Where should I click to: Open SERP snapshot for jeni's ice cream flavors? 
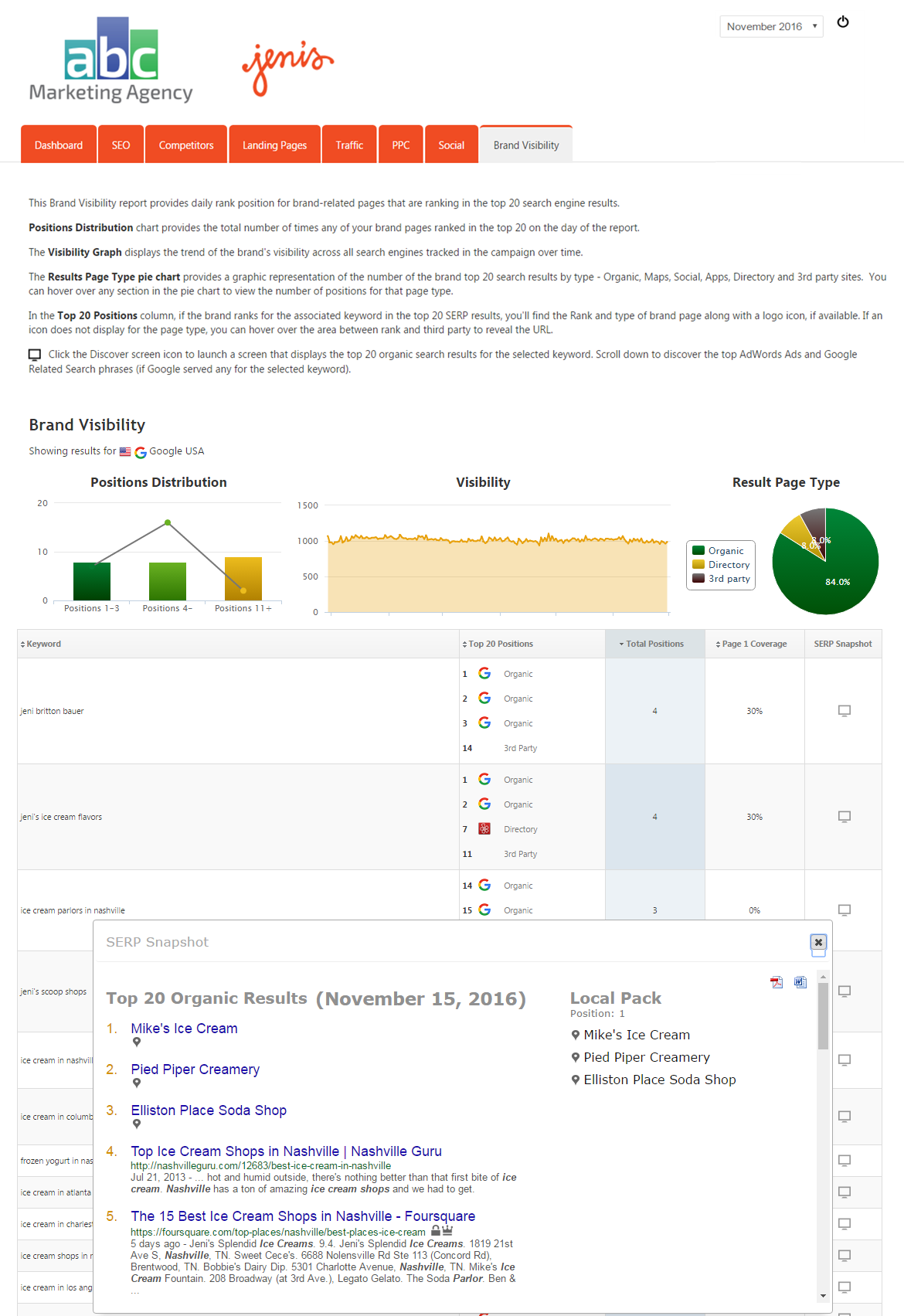[845, 817]
